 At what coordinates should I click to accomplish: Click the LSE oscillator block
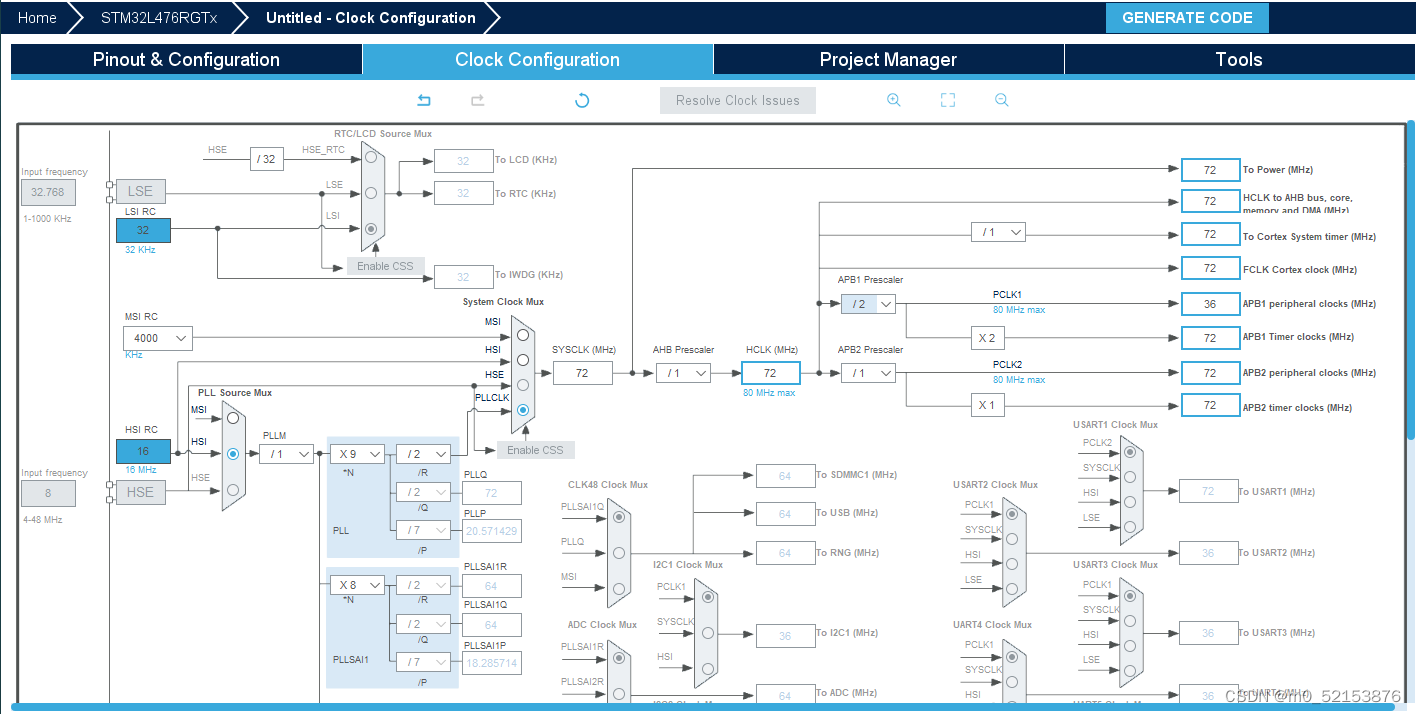(x=140, y=191)
